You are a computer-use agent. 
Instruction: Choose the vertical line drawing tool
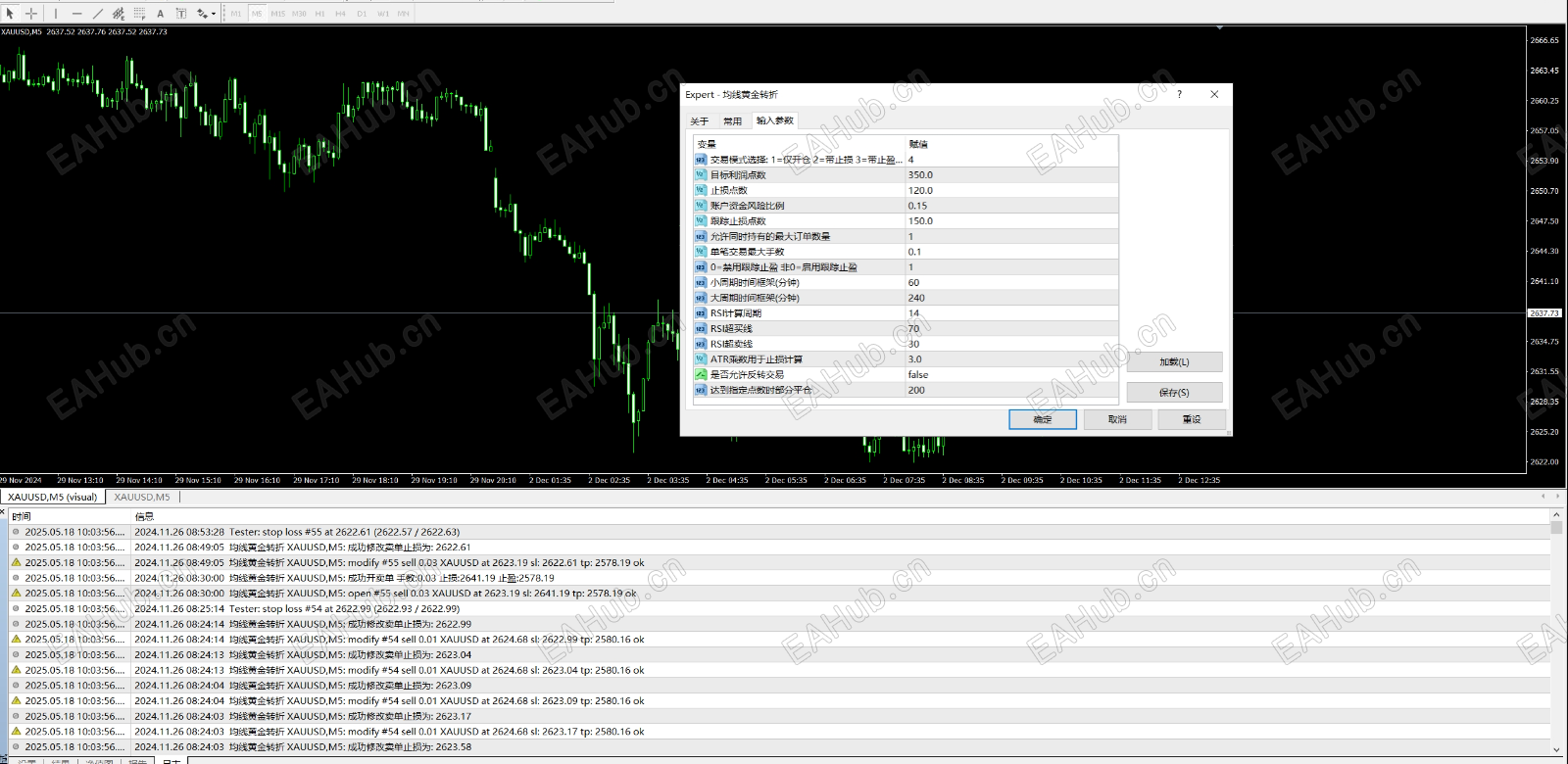[x=56, y=13]
